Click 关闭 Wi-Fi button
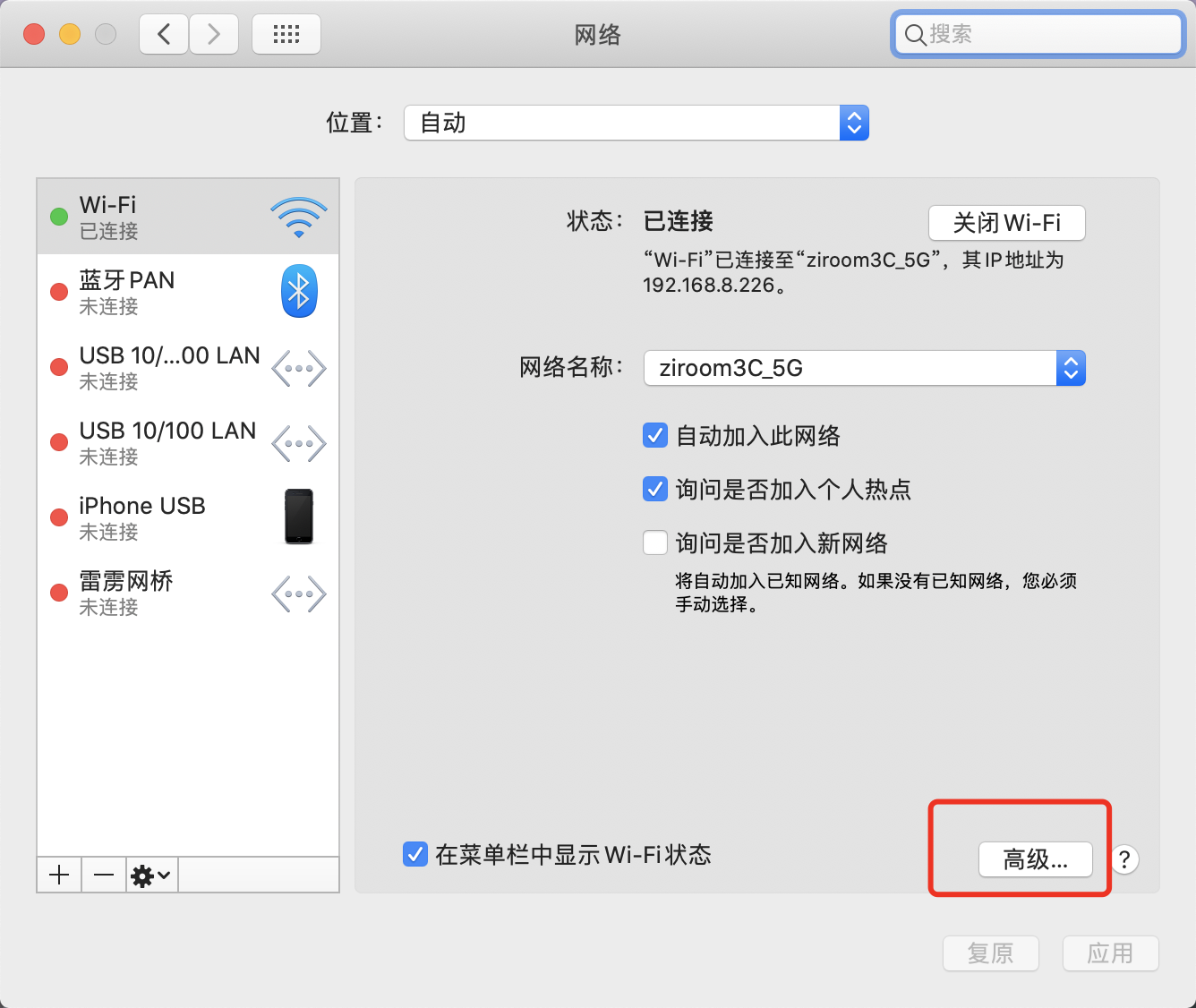Screen dimensions: 1196x1008 [x=1007, y=223]
